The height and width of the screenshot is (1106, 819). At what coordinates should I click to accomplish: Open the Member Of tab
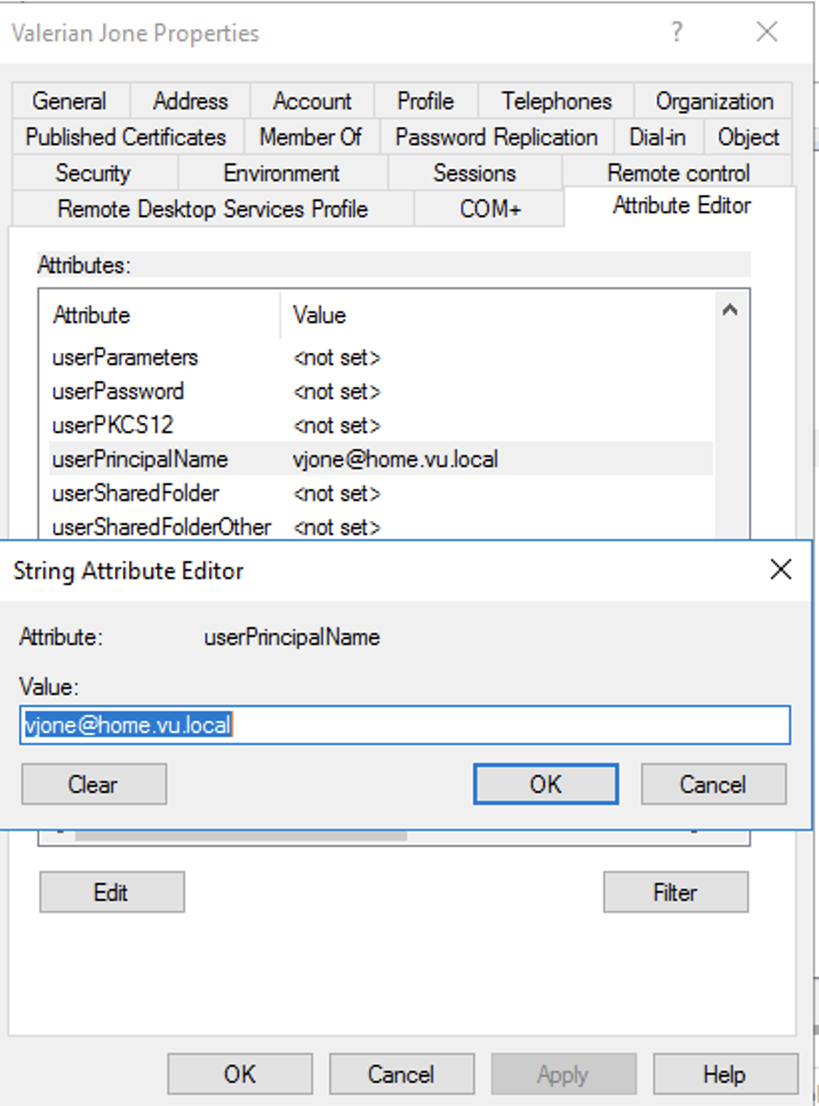click(310, 137)
